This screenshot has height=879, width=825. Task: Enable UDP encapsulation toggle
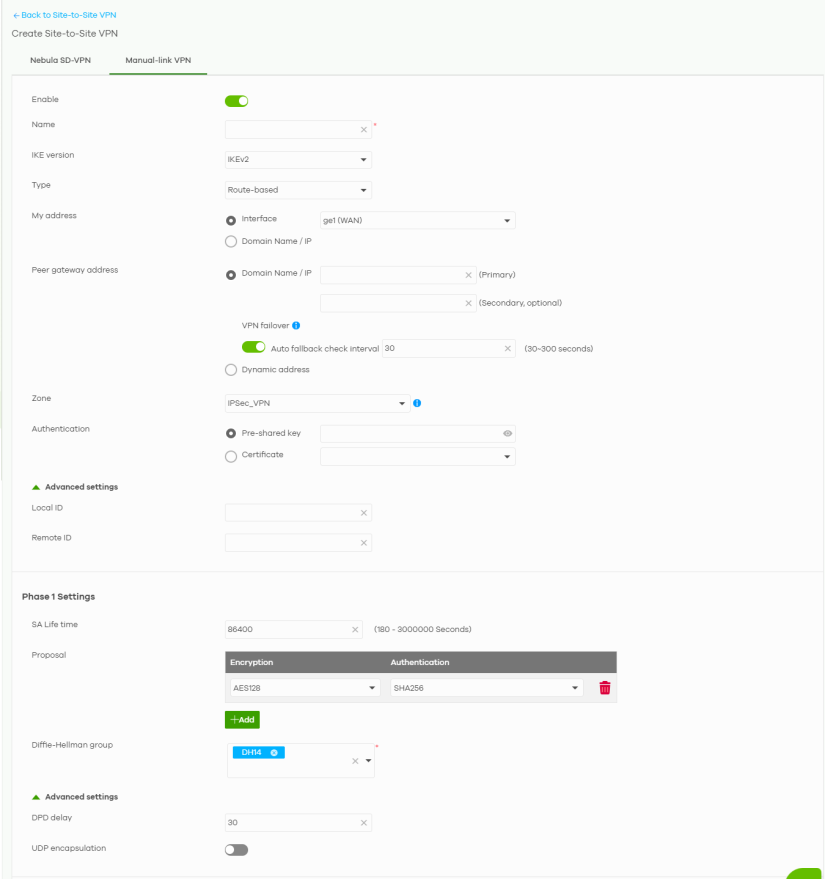tap(237, 850)
